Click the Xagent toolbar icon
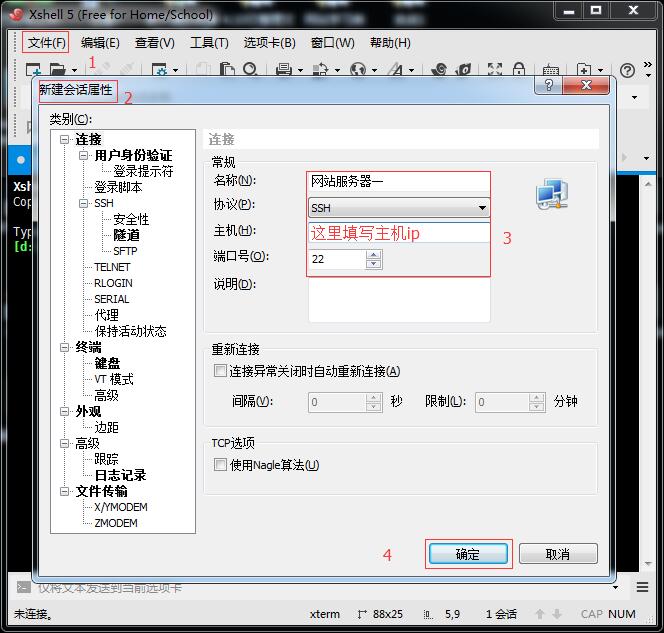This screenshot has width=664, height=633. coord(464,69)
